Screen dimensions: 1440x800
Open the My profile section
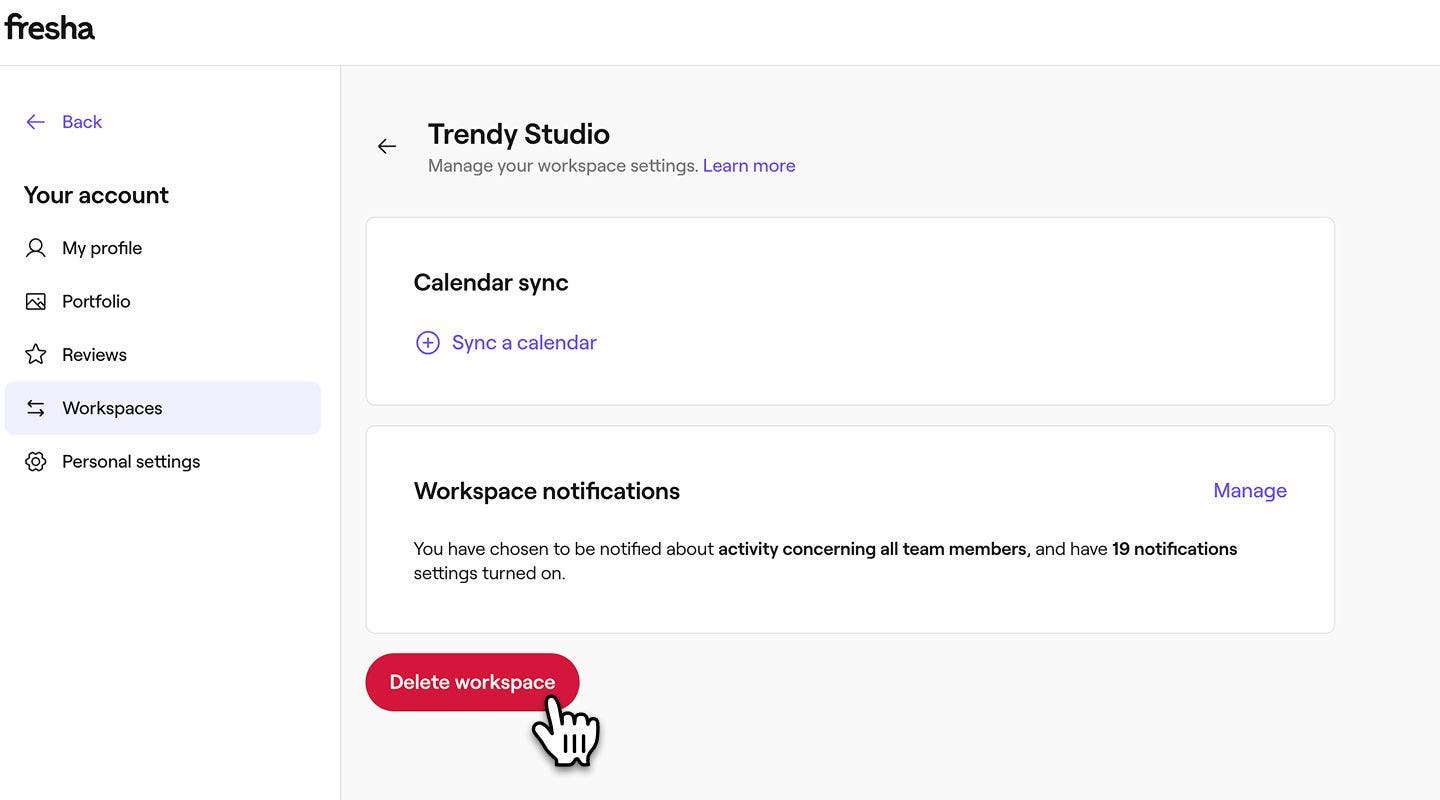pos(102,248)
